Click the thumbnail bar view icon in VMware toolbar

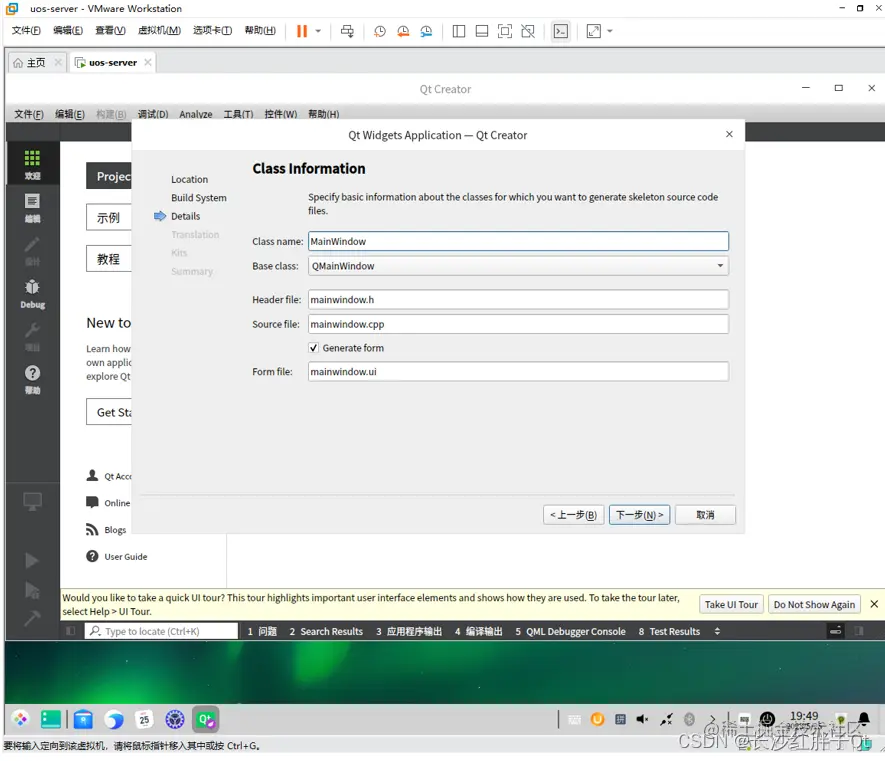click(x=482, y=31)
